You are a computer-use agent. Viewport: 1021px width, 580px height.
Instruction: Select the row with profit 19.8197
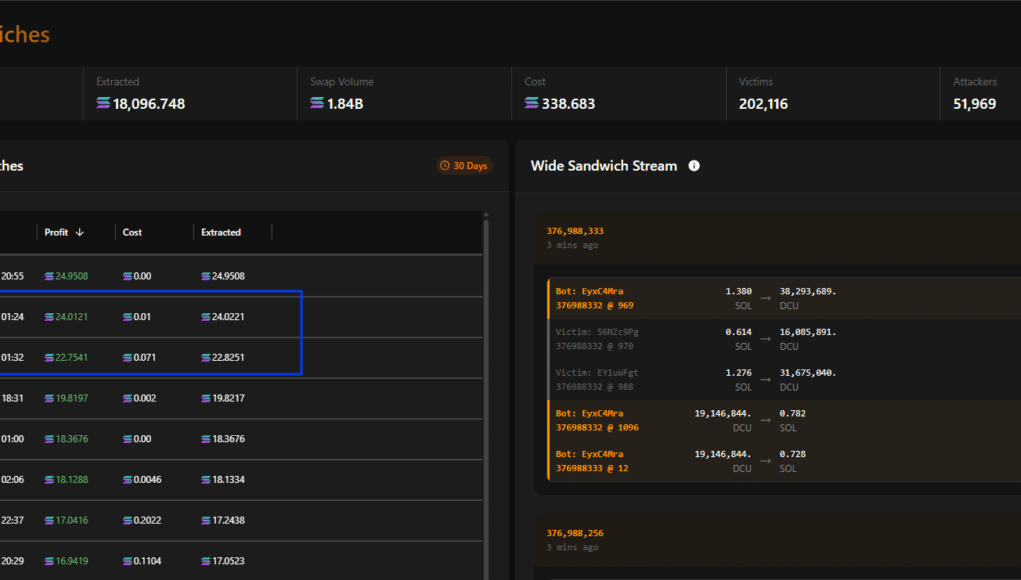[240, 398]
